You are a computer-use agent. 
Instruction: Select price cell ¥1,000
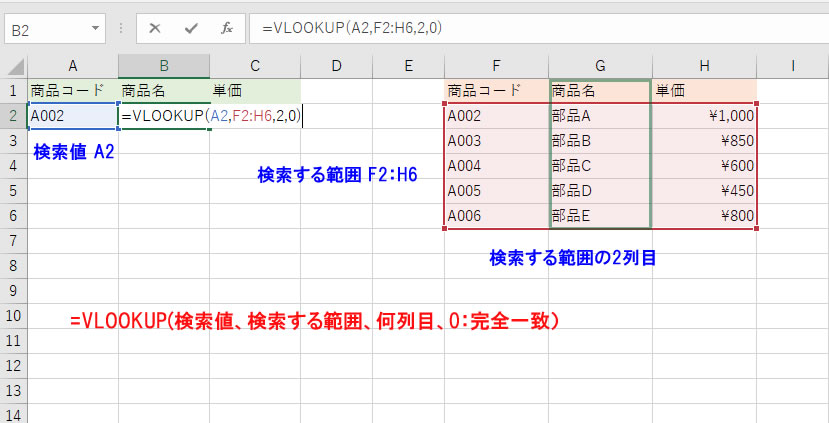[x=704, y=116]
